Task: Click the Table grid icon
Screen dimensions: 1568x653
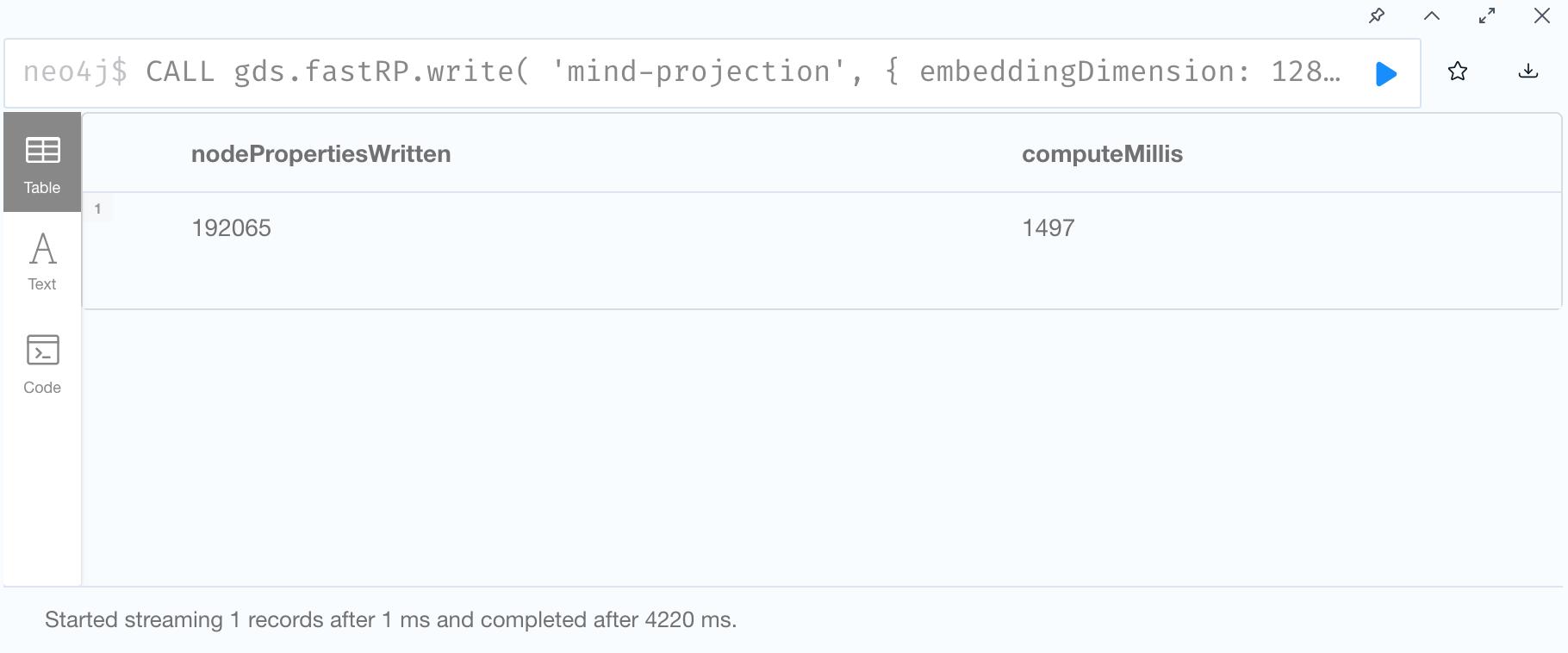Action: 42,151
